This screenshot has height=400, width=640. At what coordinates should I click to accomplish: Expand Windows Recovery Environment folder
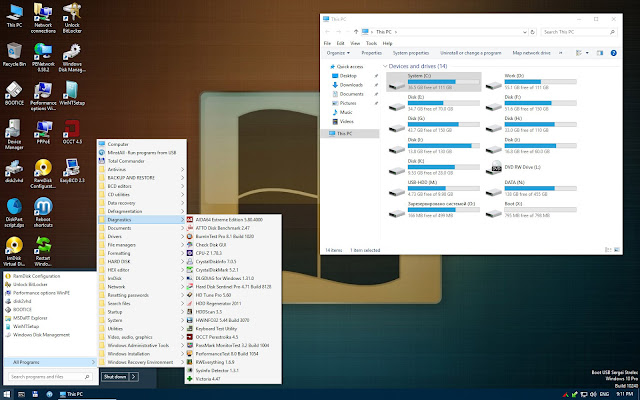142,362
